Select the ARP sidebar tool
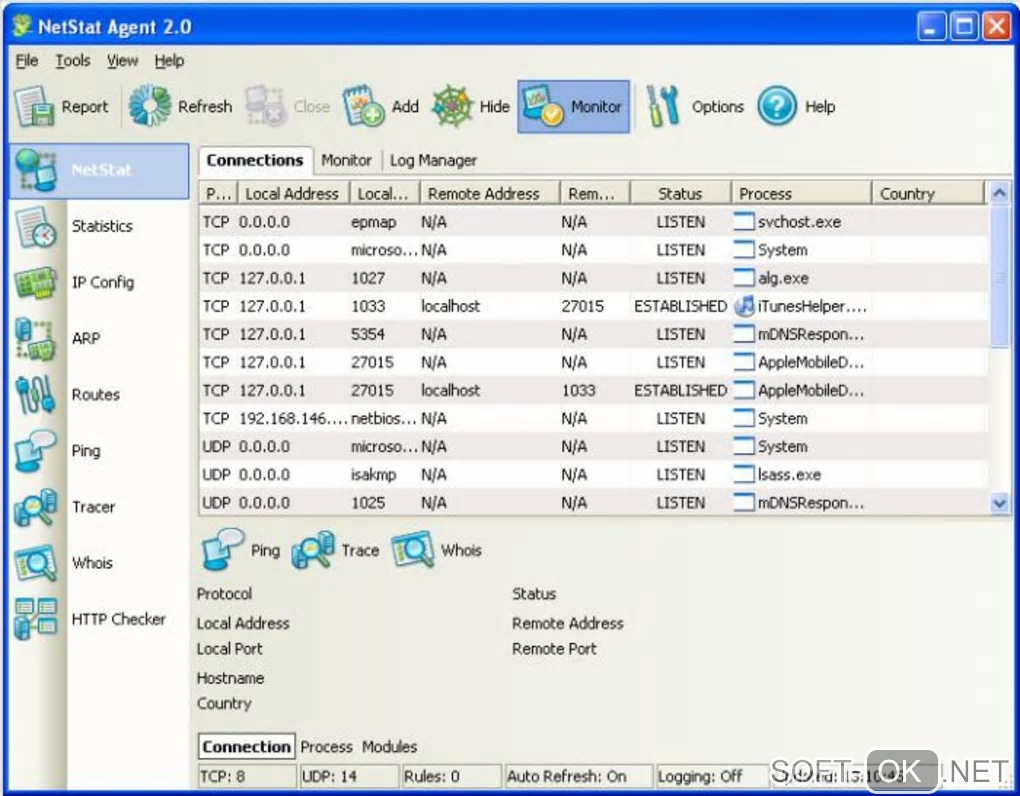Screen dimensions: 1020x796 85,338
